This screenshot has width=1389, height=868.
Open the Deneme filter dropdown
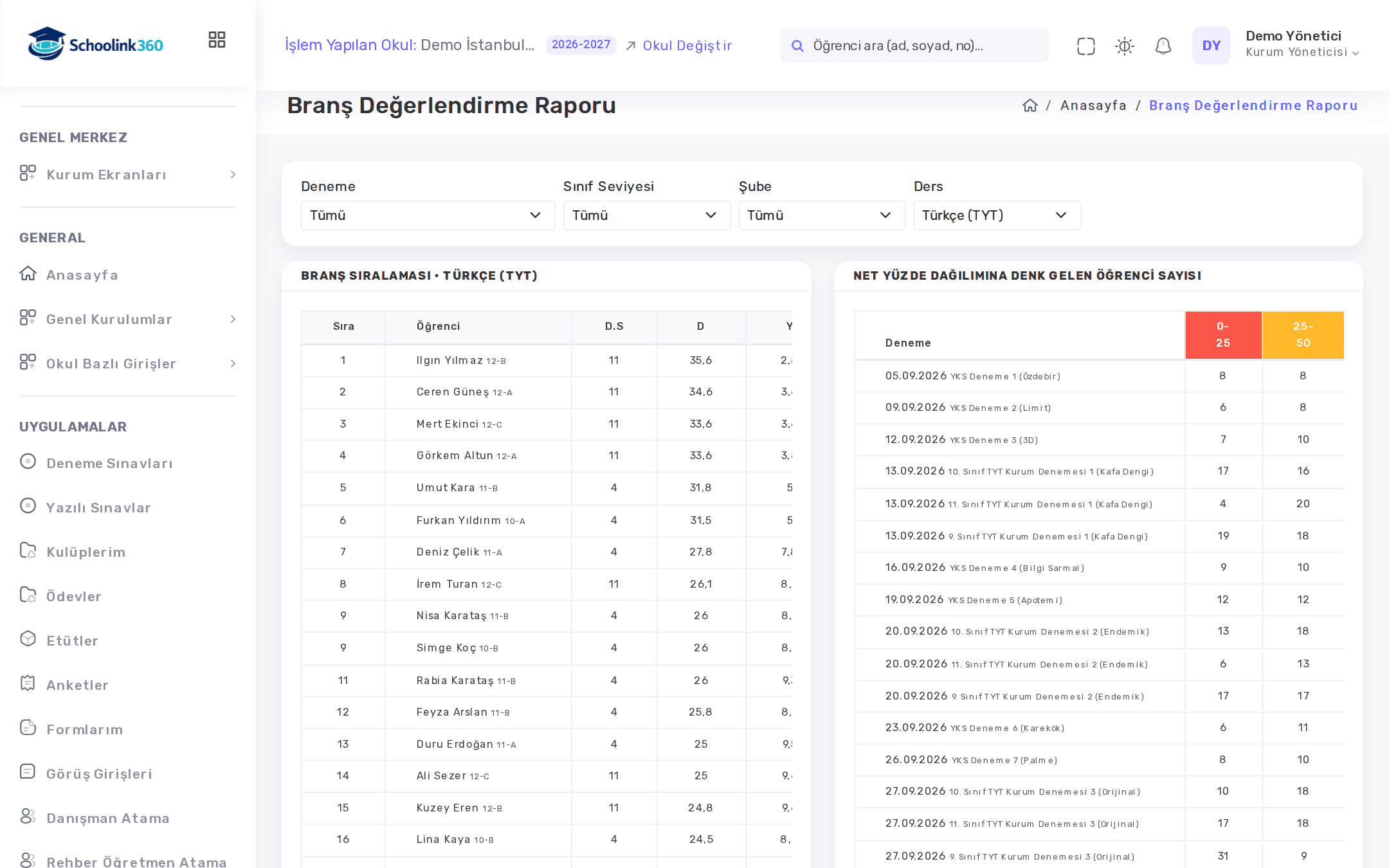point(428,215)
